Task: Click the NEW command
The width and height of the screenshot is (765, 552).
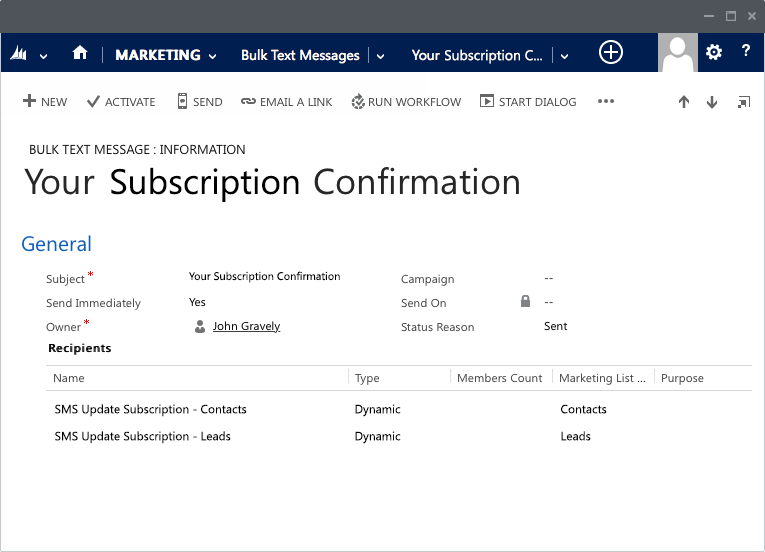Action: coord(45,102)
